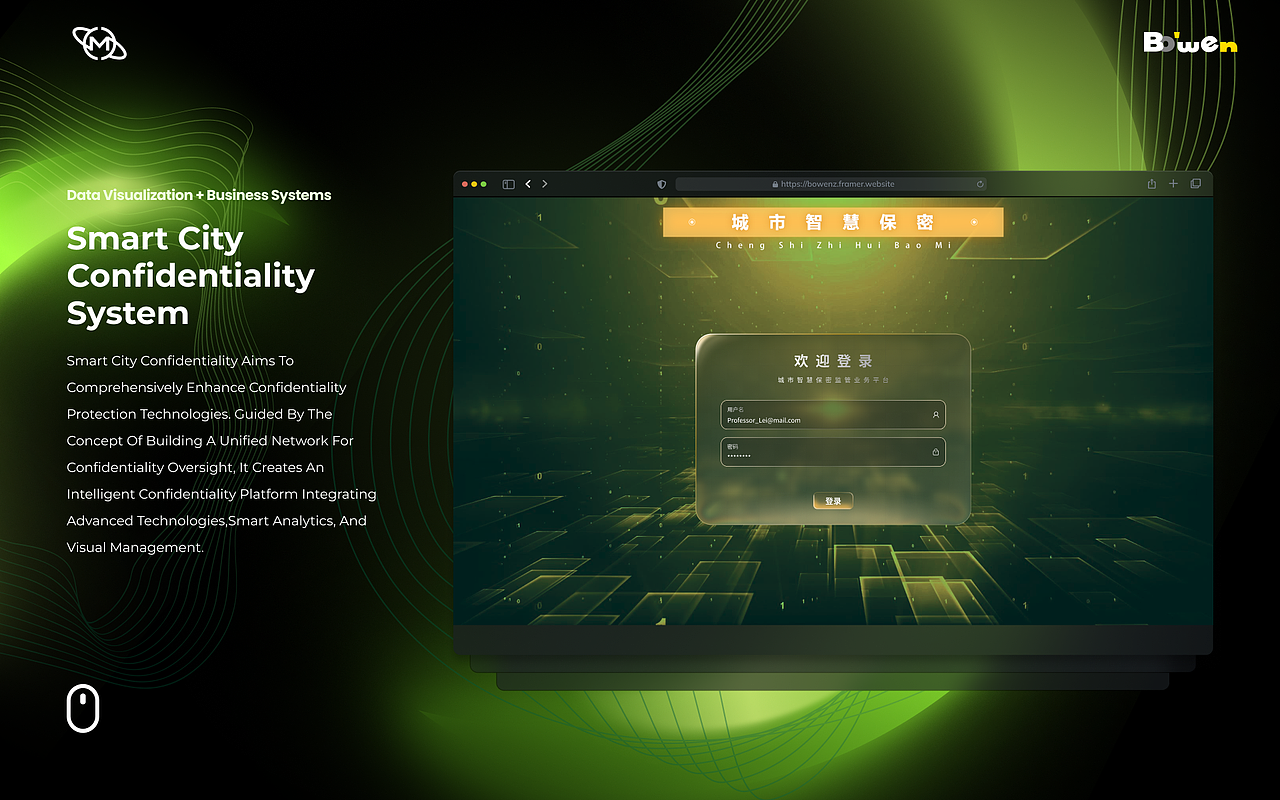Go back using the browser back arrow
The width and height of the screenshot is (1280, 800).
(528, 184)
